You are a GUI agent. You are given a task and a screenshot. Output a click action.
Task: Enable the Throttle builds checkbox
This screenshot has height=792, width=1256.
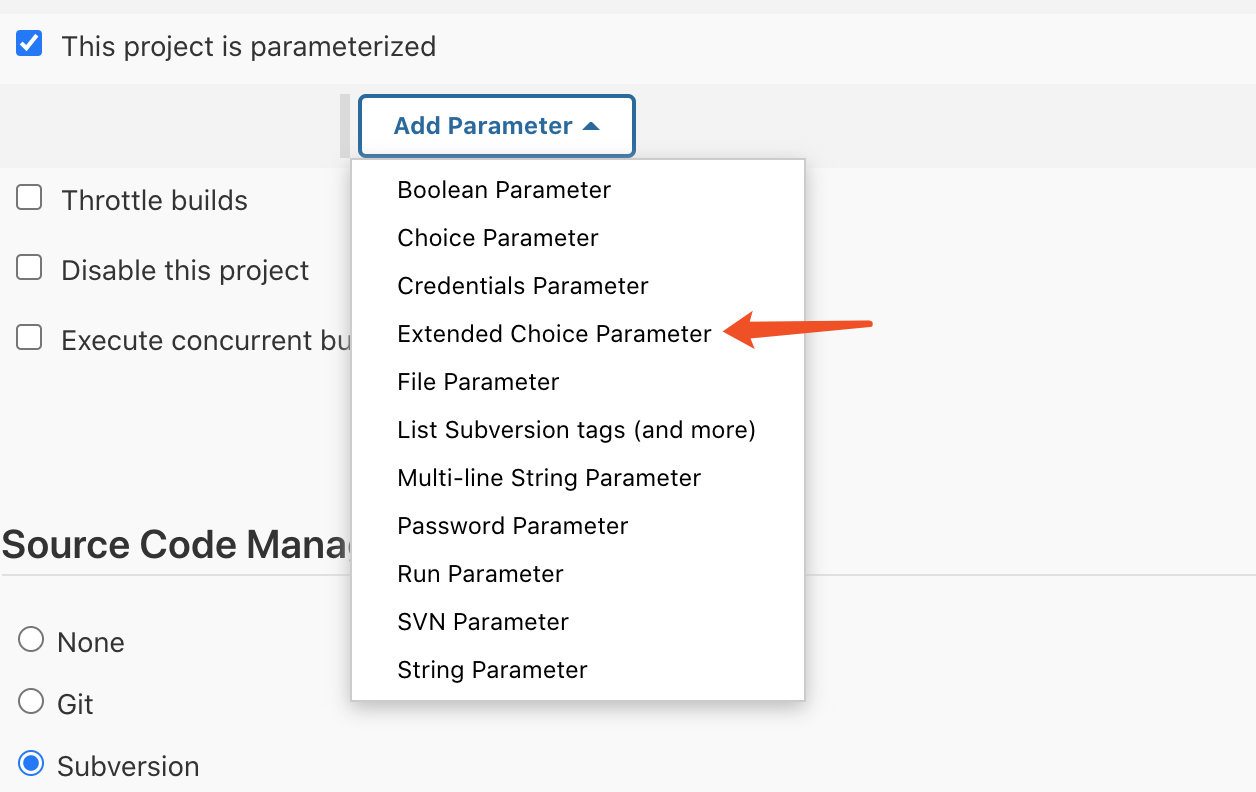29,198
